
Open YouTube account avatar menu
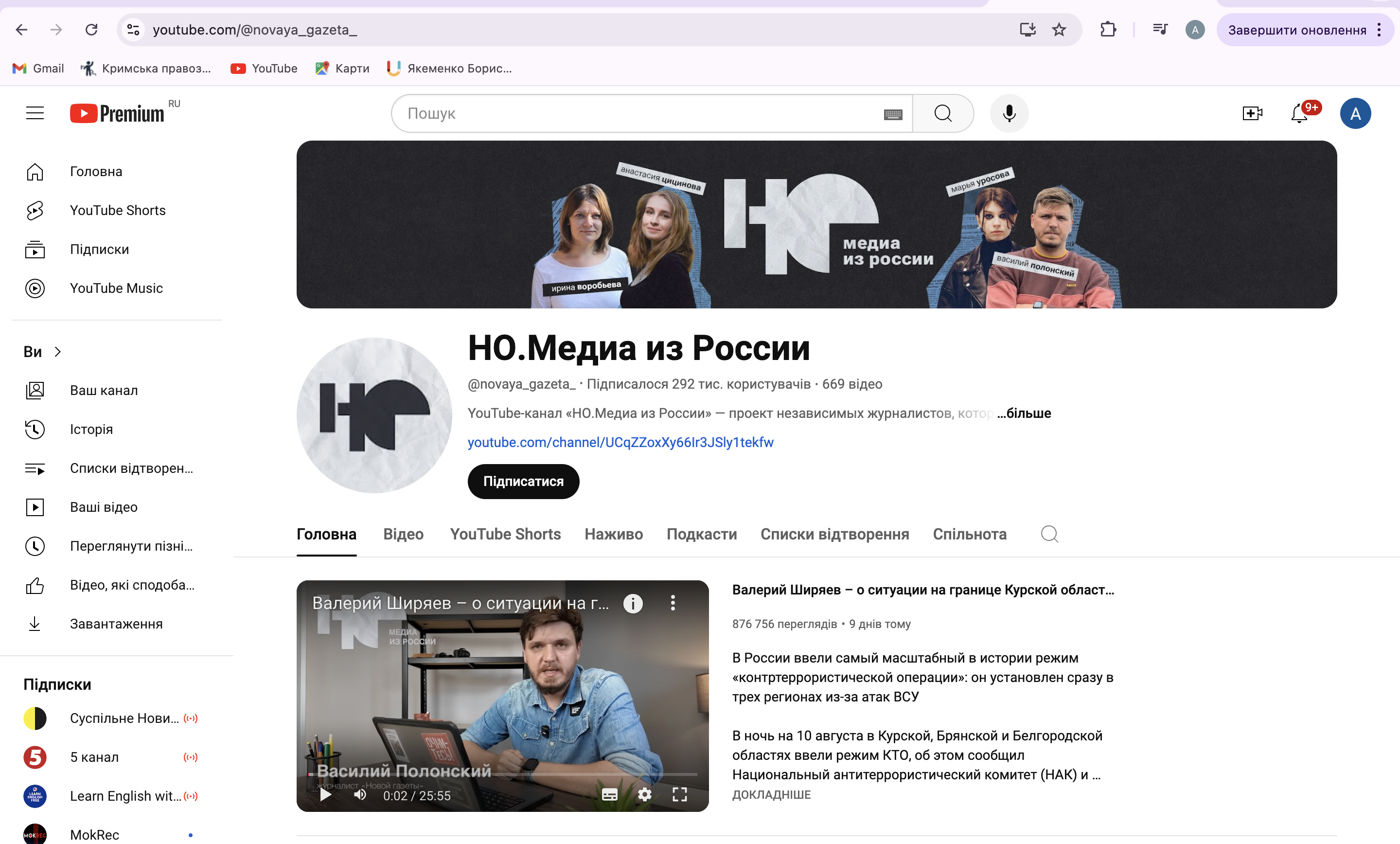(1355, 113)
